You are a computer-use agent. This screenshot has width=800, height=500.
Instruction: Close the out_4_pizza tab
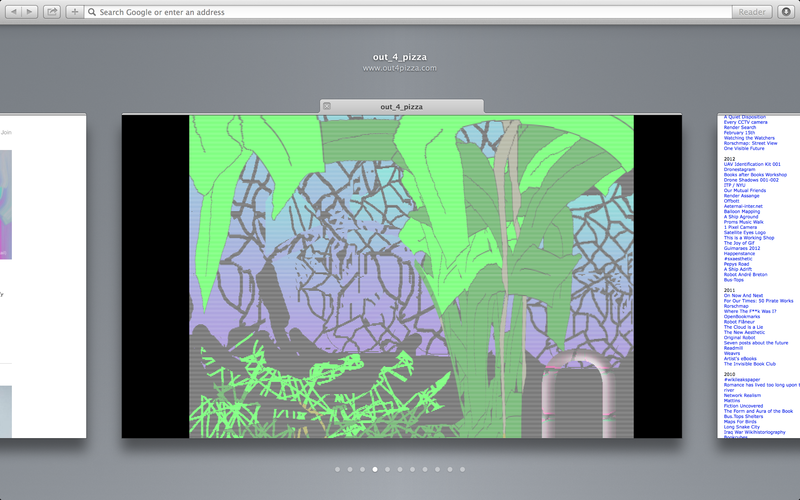[x=327, y=106]
